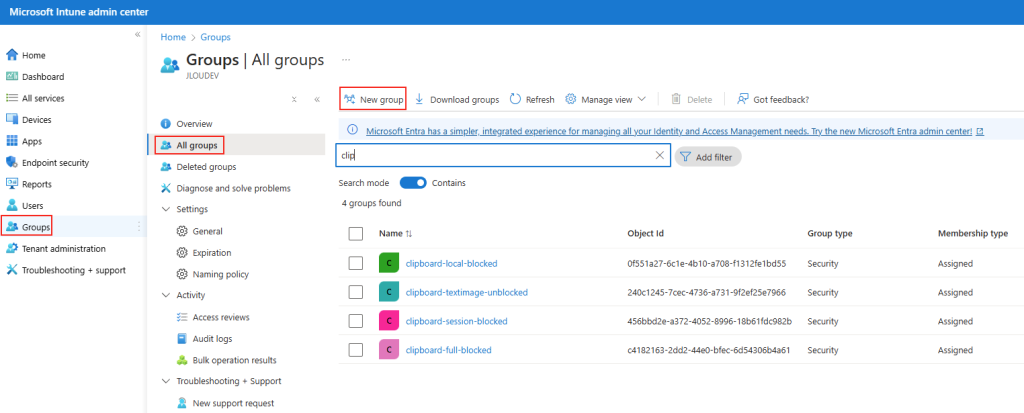
Task: Click the Download groups toolbar button
Action: click(x=456, y=99)
